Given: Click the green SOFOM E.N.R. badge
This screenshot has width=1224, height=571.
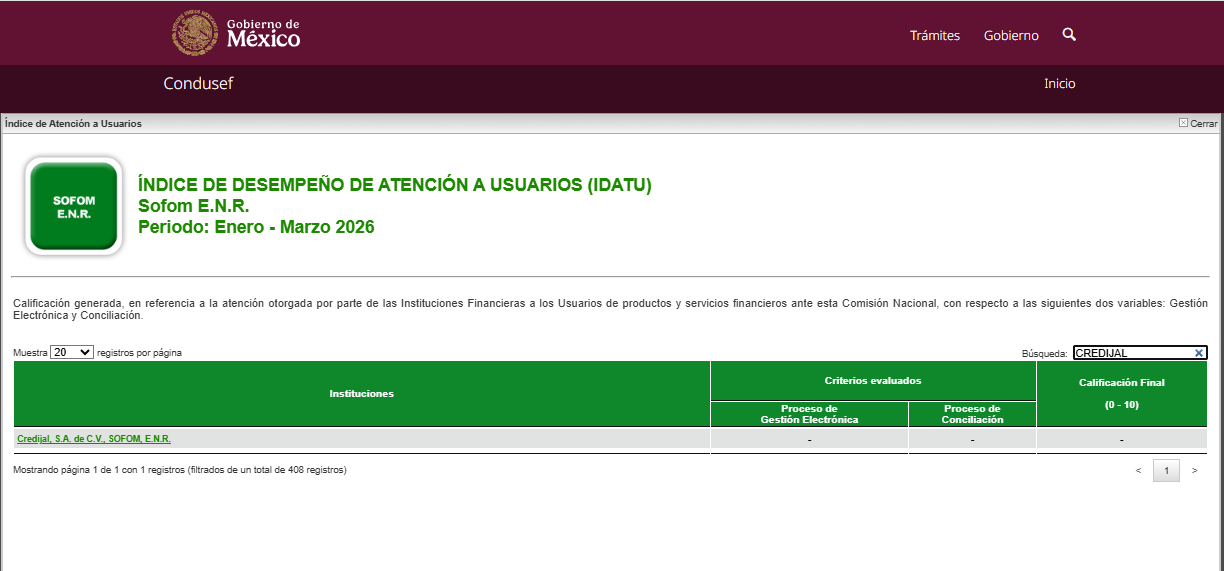Looking at the screenshot, I should click(x=74, y=206).
